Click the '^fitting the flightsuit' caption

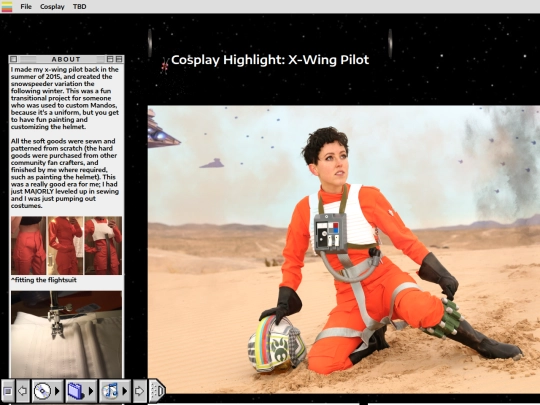pyautogui.click(x=44, y=280)
